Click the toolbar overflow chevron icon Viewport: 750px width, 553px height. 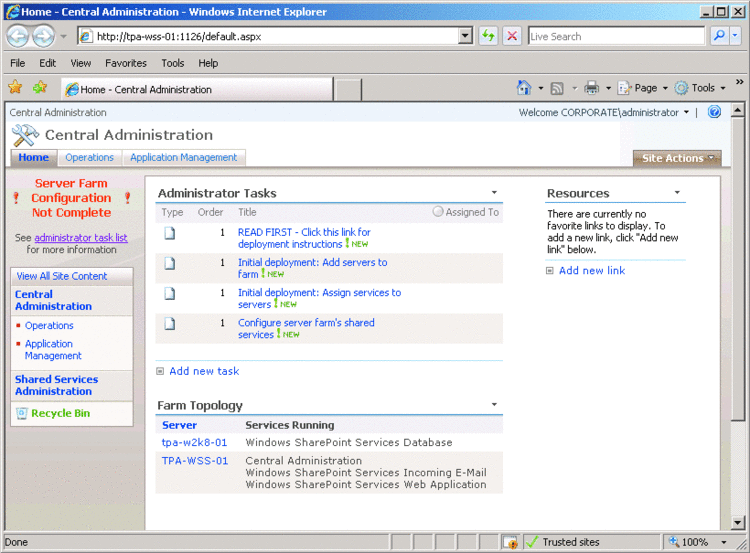pos(739,82)
